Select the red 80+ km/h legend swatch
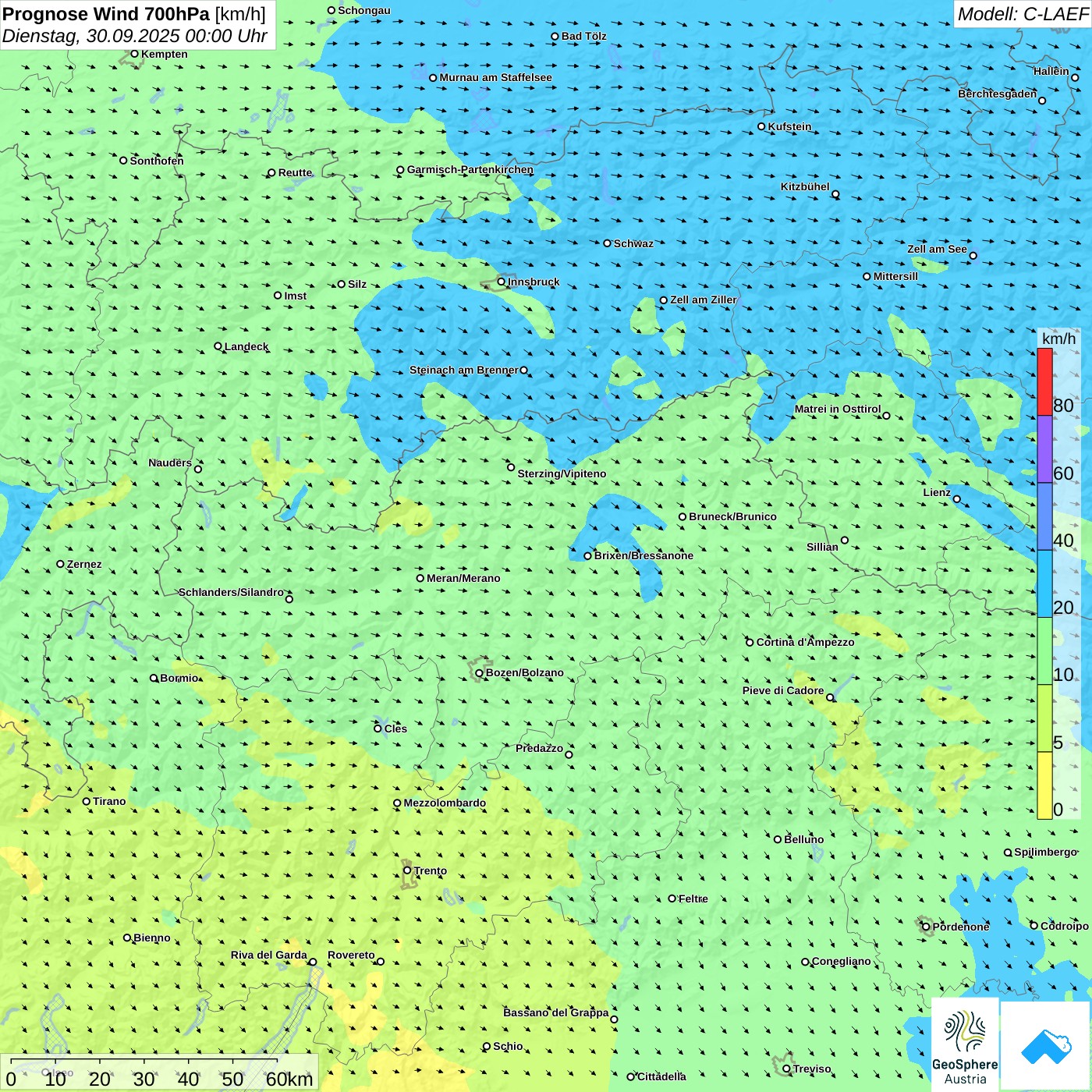The image size is (1092, 1092). coord(1044,382)
